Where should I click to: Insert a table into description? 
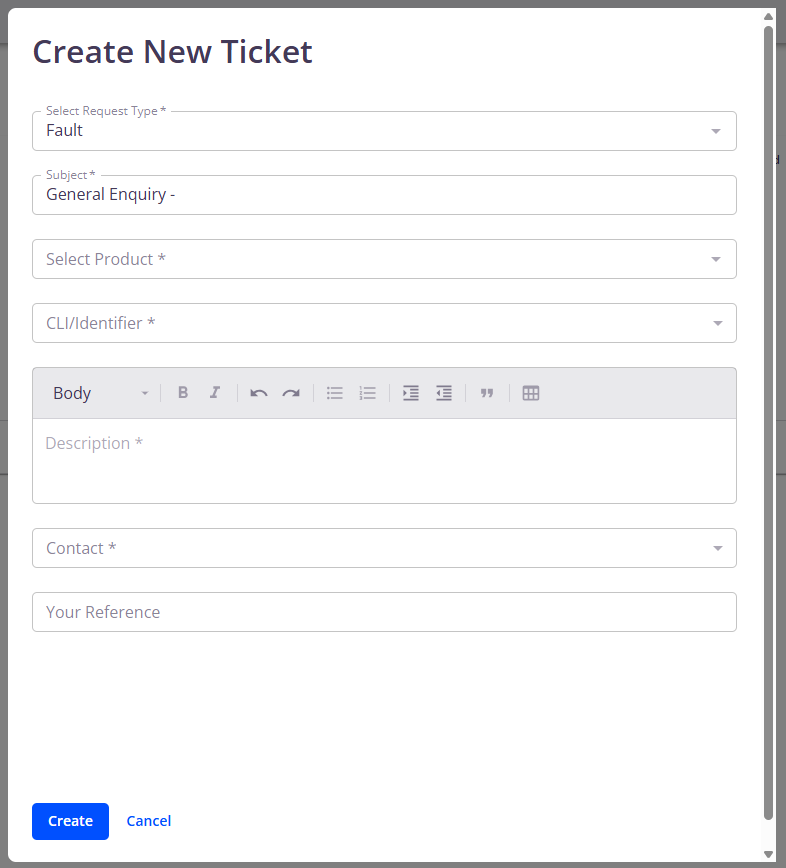tap(531, 393)
